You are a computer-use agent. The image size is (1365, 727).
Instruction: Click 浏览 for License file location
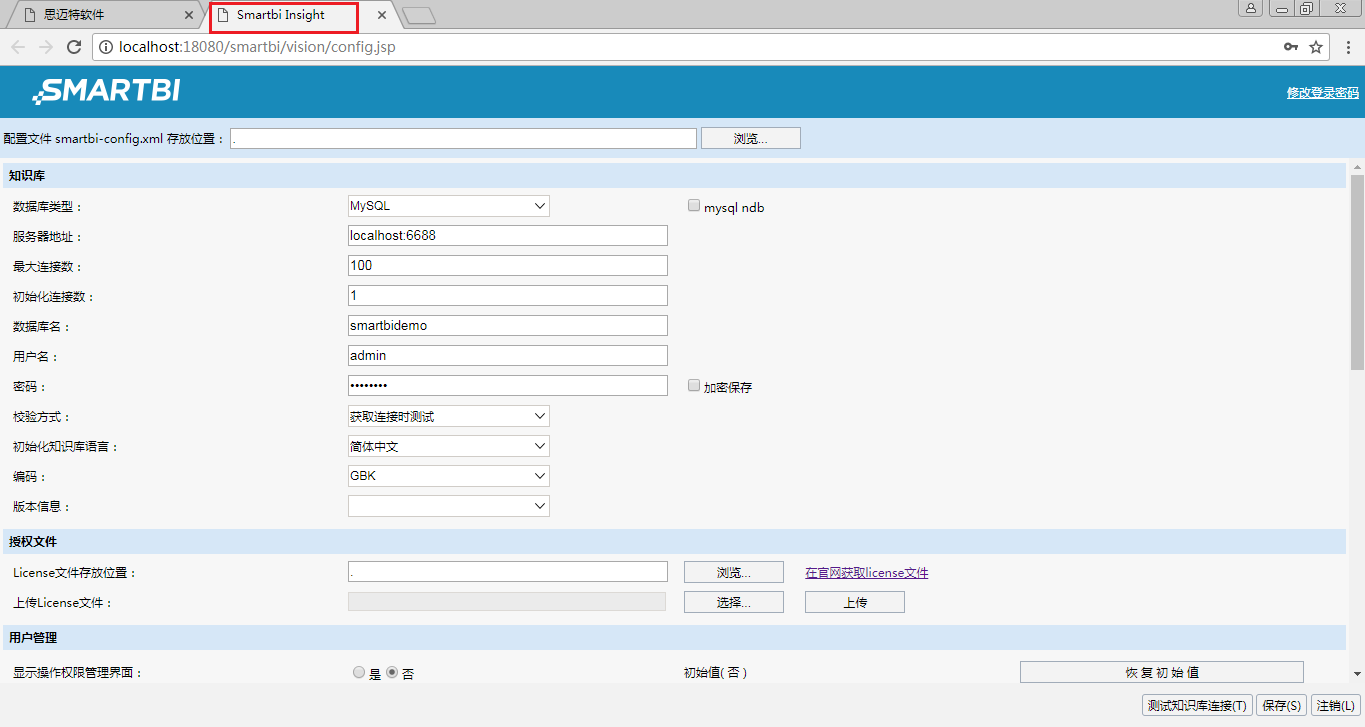(734, 572)
